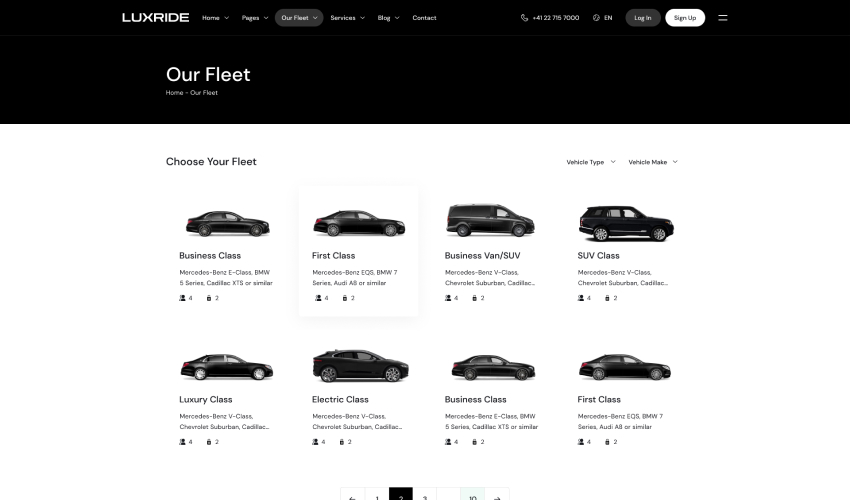Click passenger icon under Business Class
The image size is (850, 500).
183,298
